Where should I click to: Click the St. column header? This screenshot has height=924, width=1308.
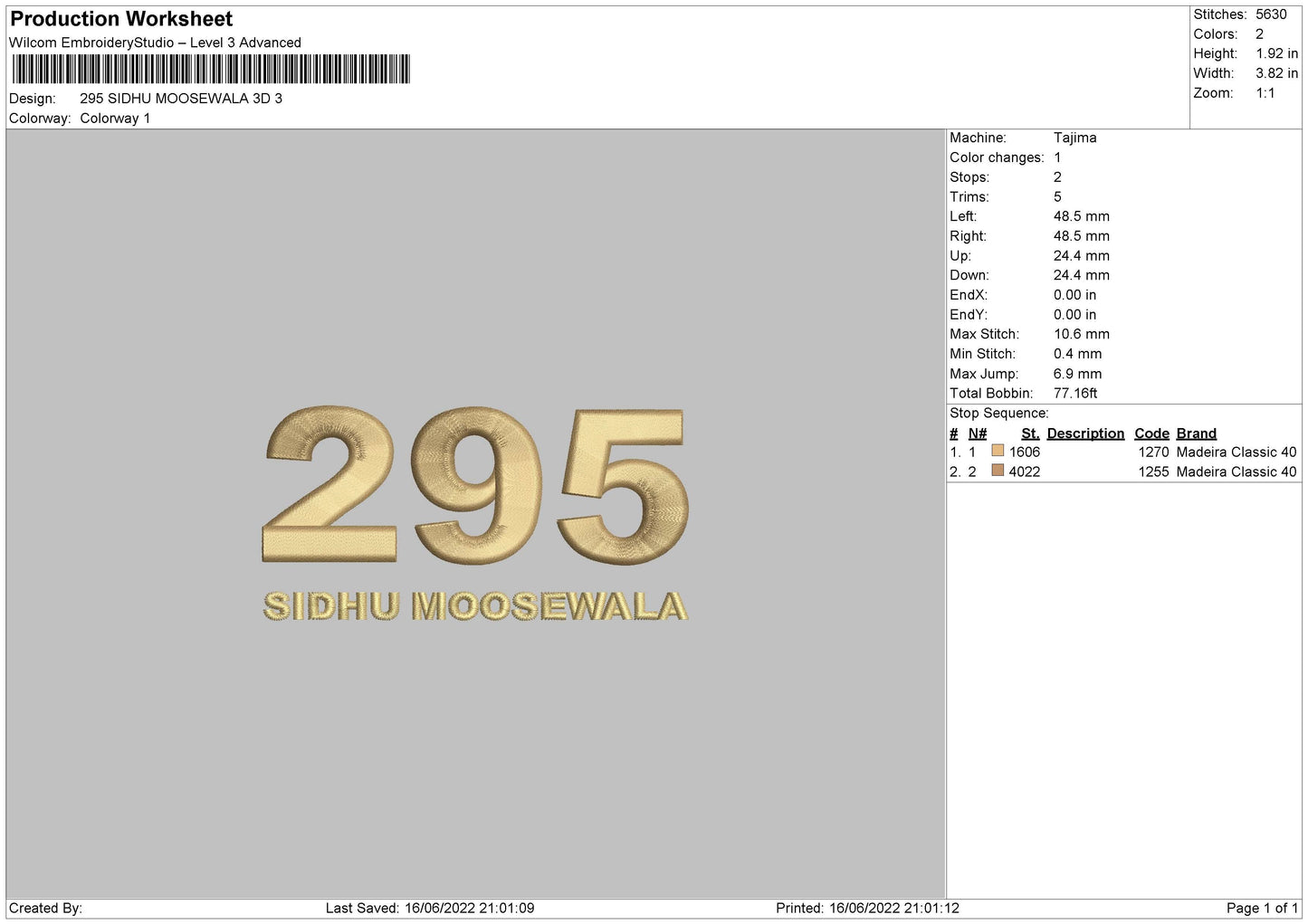coord(1030,433)
